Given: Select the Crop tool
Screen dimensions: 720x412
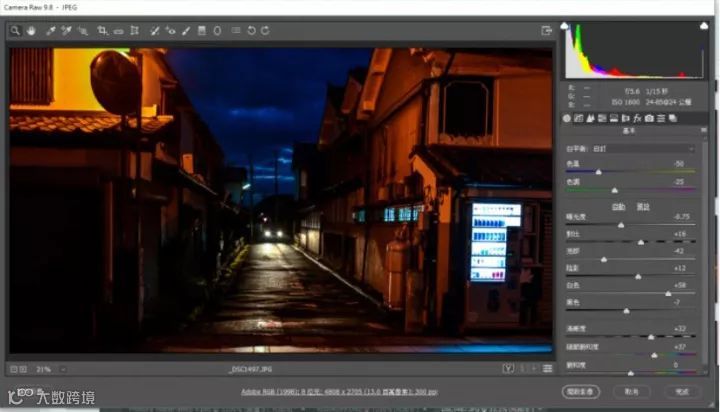Looking at the screenshot, I should (x=102, y=31).
